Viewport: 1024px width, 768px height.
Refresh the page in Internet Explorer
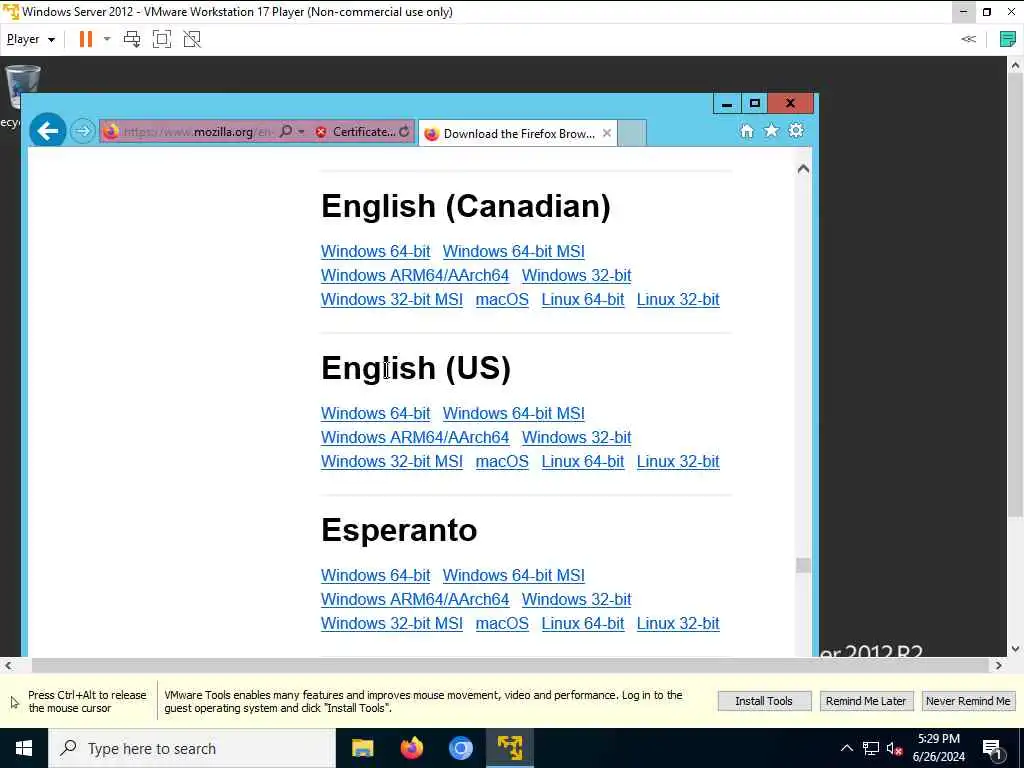click(x=404, y=132)
